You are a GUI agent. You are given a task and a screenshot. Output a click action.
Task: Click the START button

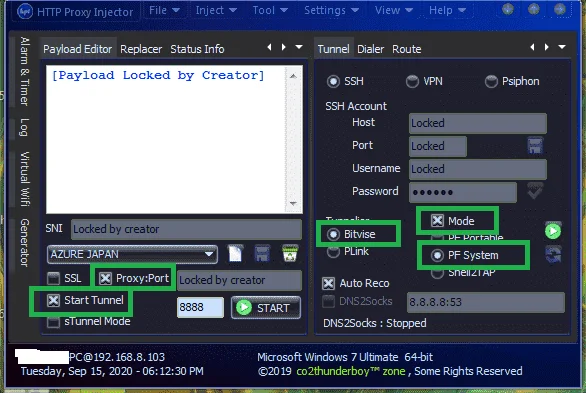click(266, 308)
